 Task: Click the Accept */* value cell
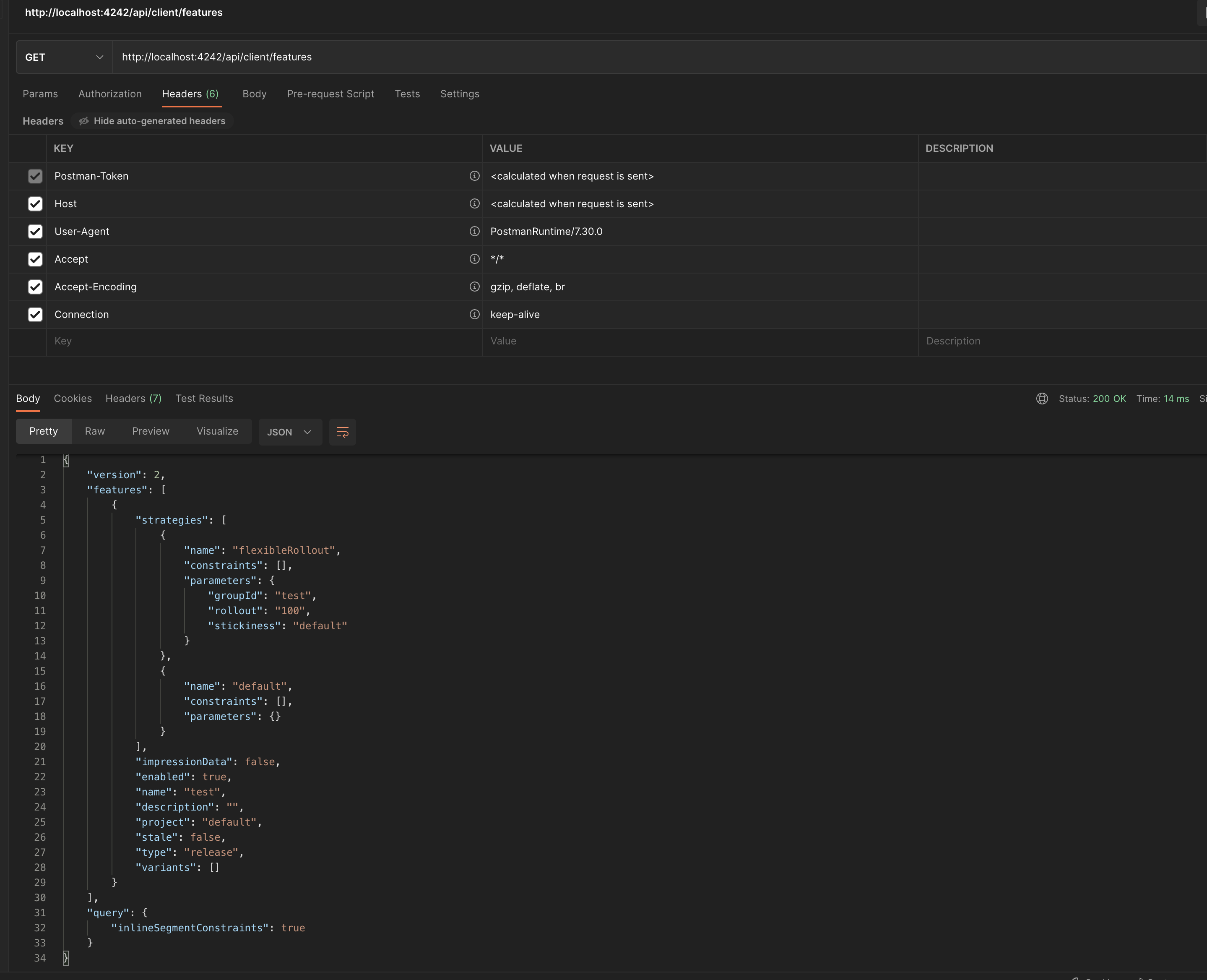click(x=700, y=259)
